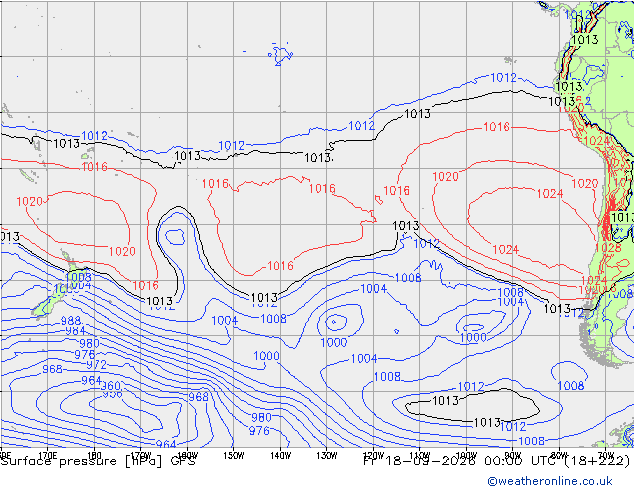Click the 988 isobar label

[x=71, y=321]
